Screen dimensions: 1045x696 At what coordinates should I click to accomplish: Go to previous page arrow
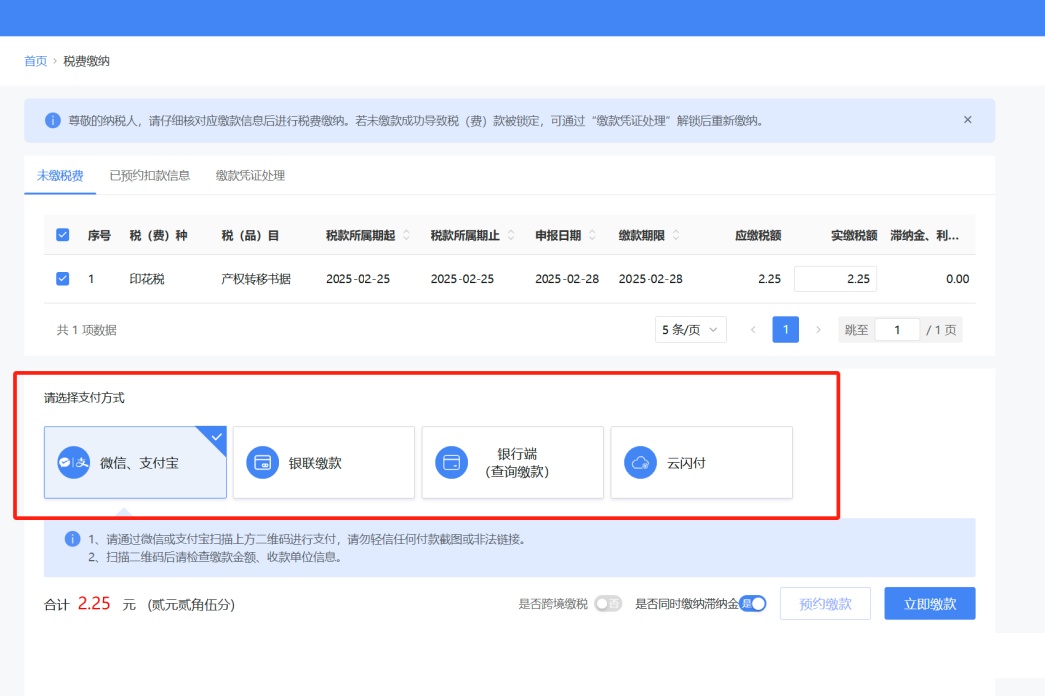(x=753, y=330)
